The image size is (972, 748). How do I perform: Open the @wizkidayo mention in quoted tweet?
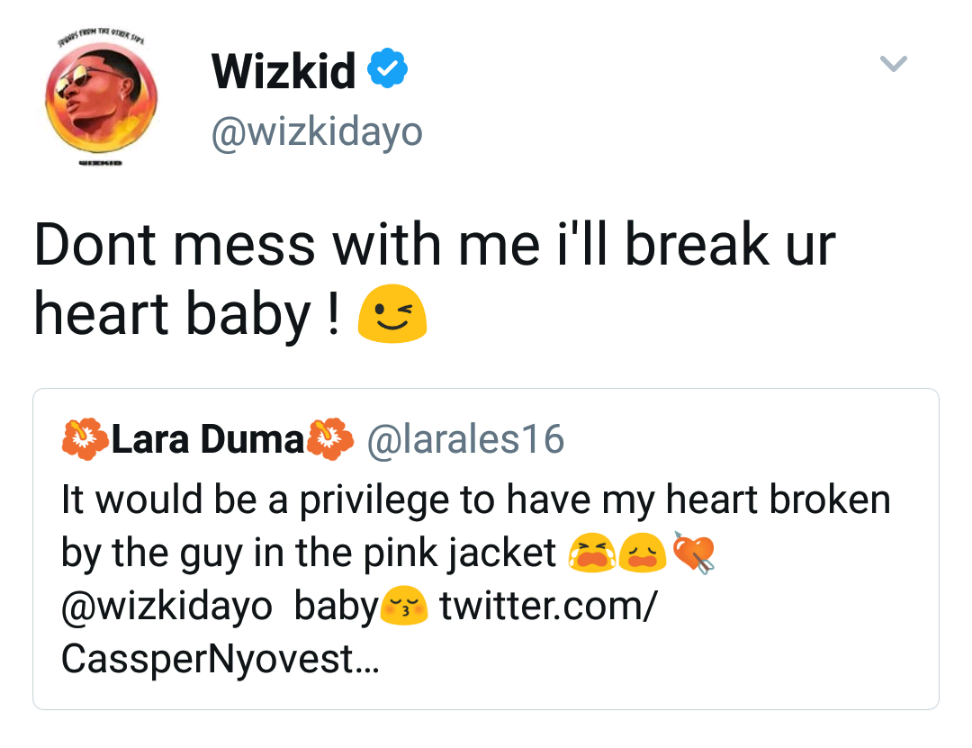(167, 607)
